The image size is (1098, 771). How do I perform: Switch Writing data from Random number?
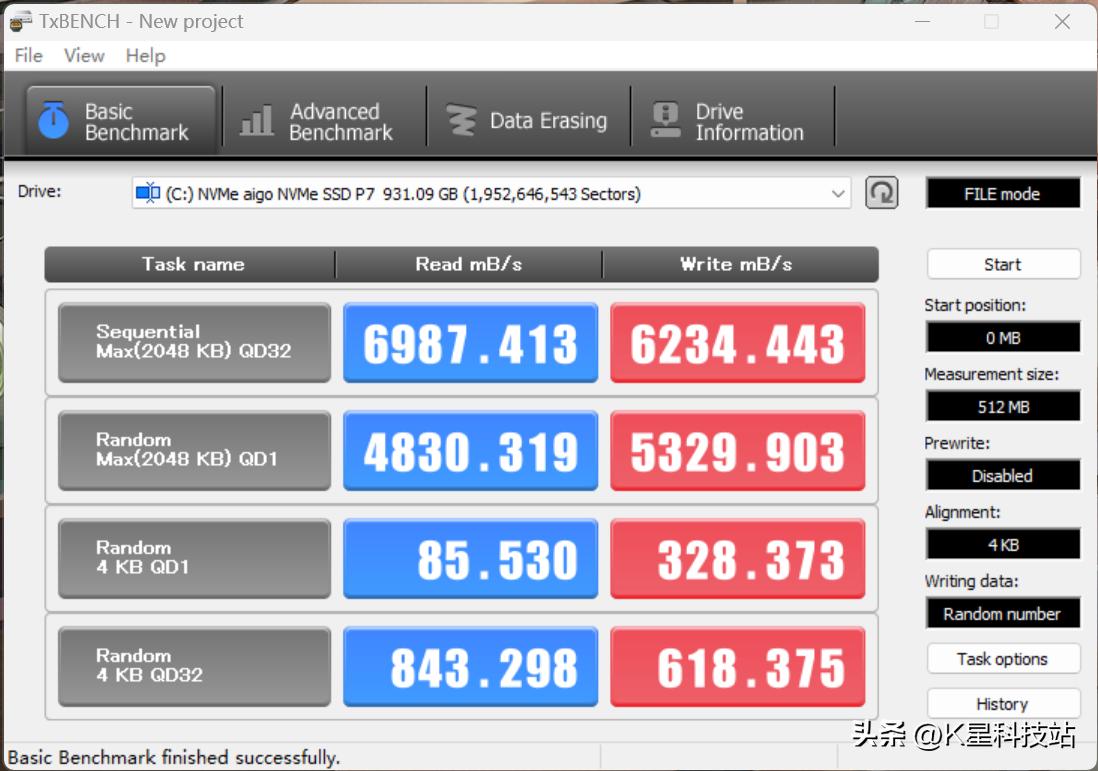tap(1002, 613)
